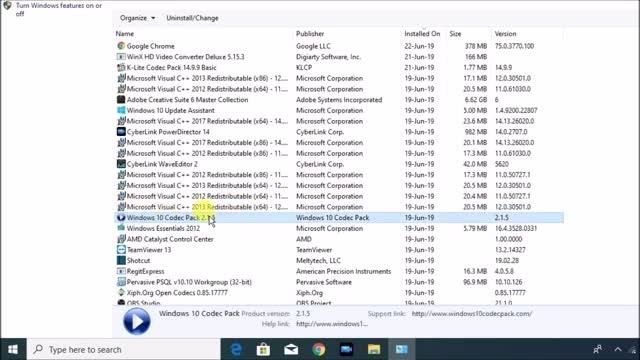Click the 6.62 GB size cell
Image resolution: width=640 pixels, height=360 pixels.
coord(476,100)
